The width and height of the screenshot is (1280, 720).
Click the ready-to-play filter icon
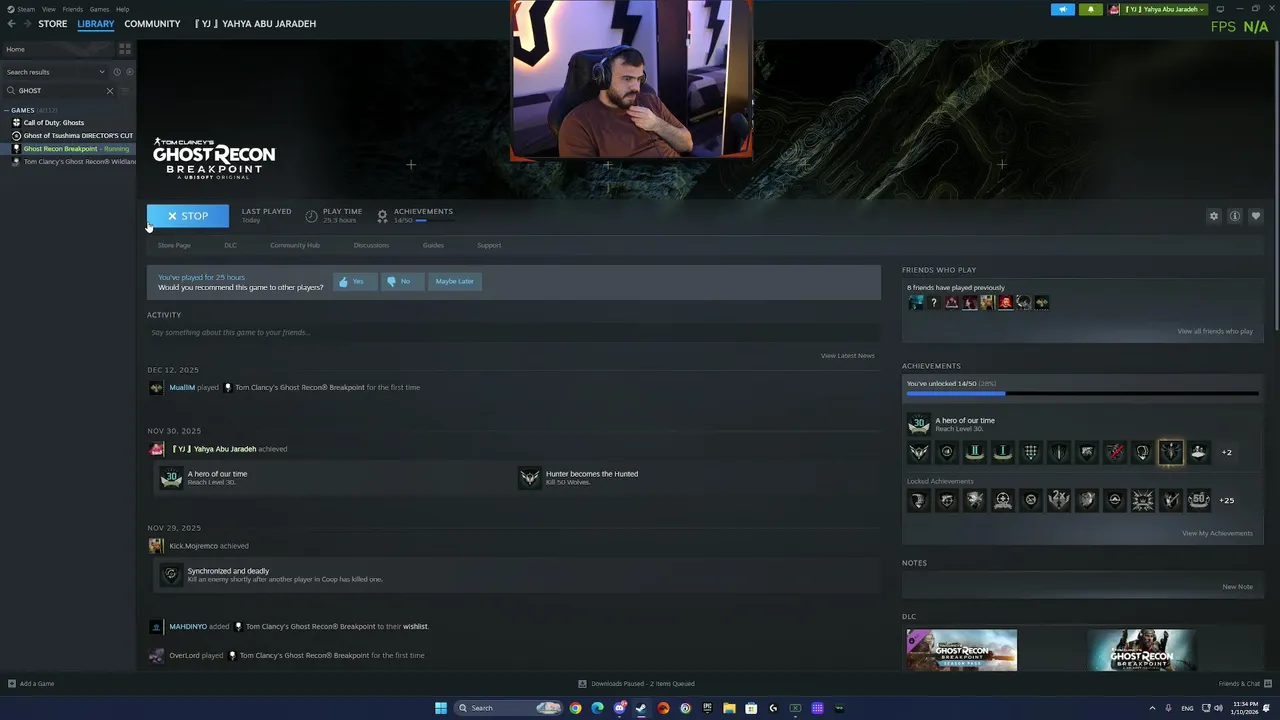[129, 72]
